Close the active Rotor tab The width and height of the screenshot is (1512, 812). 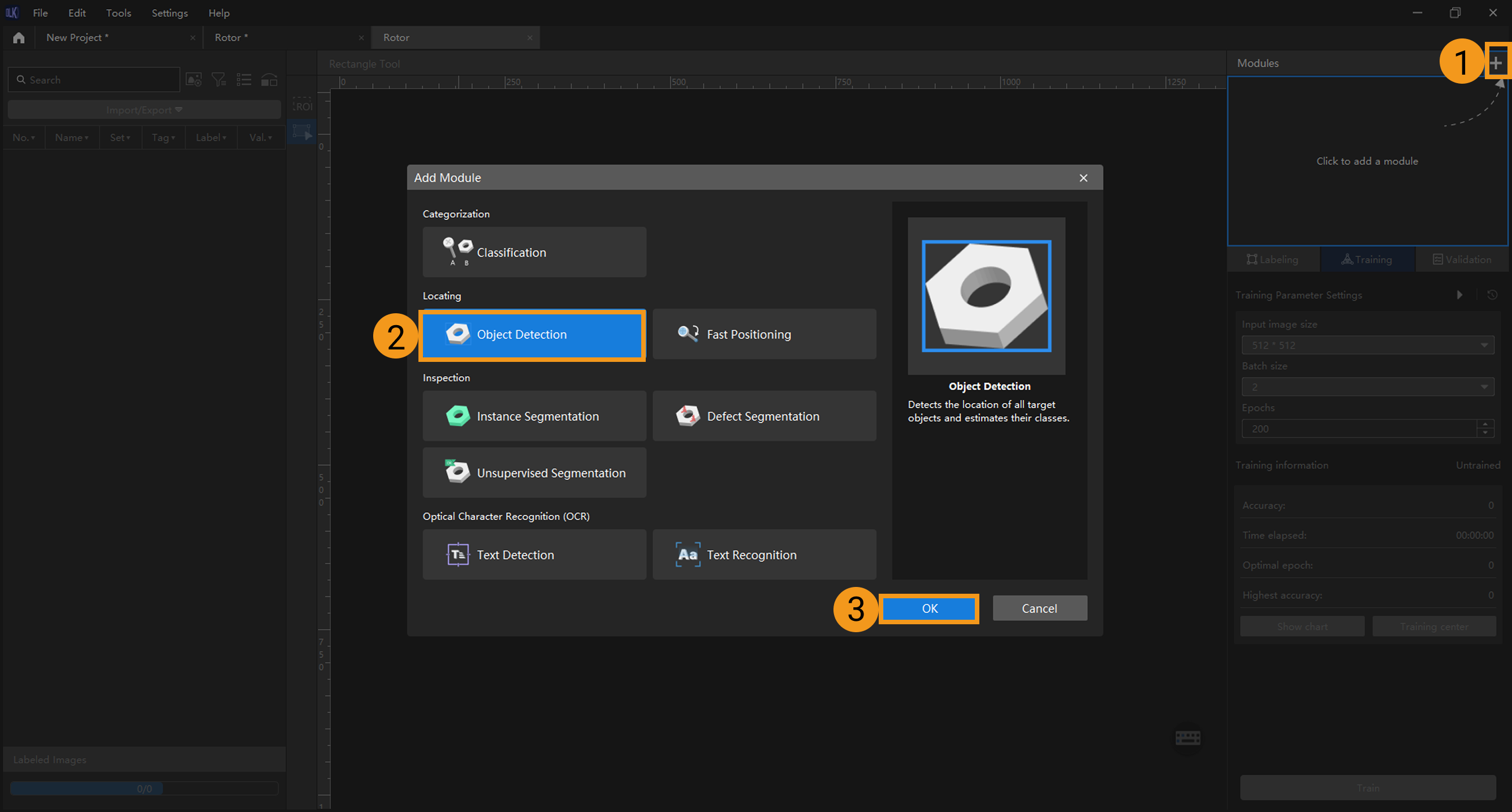(x=529, y=37)
